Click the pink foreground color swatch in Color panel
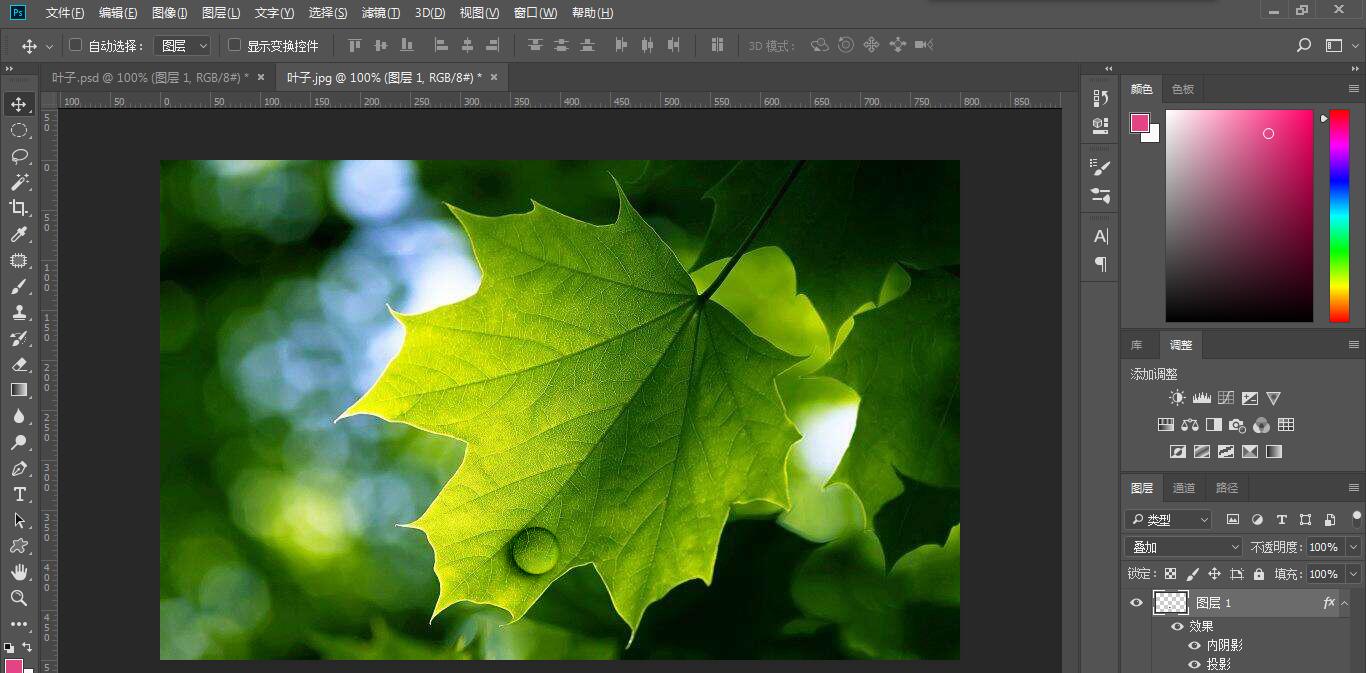 pos(1140,123)
